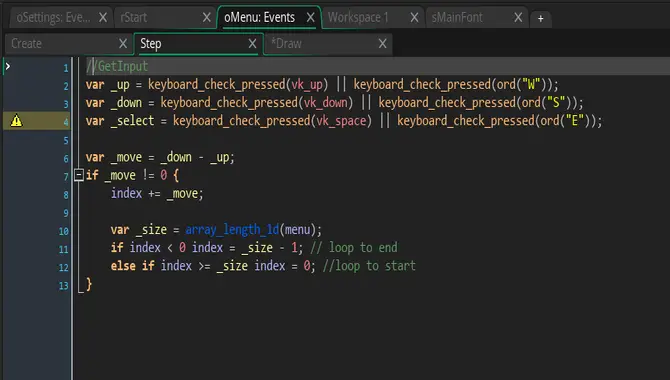The width and height of the screenshot is (670, 380).
Task: Click line number 1 in the gutter
Action: pos(66,68)
